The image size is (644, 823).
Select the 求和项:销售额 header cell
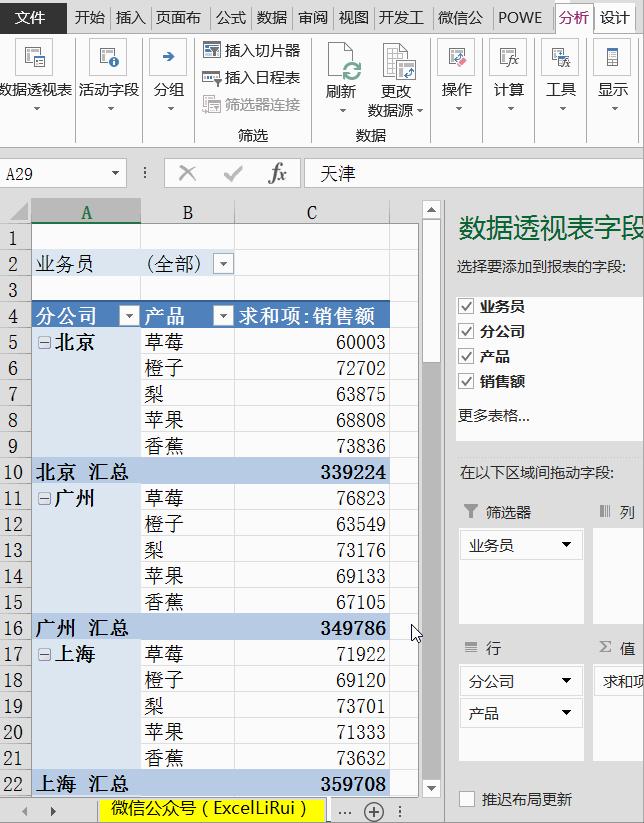[312, 315]
